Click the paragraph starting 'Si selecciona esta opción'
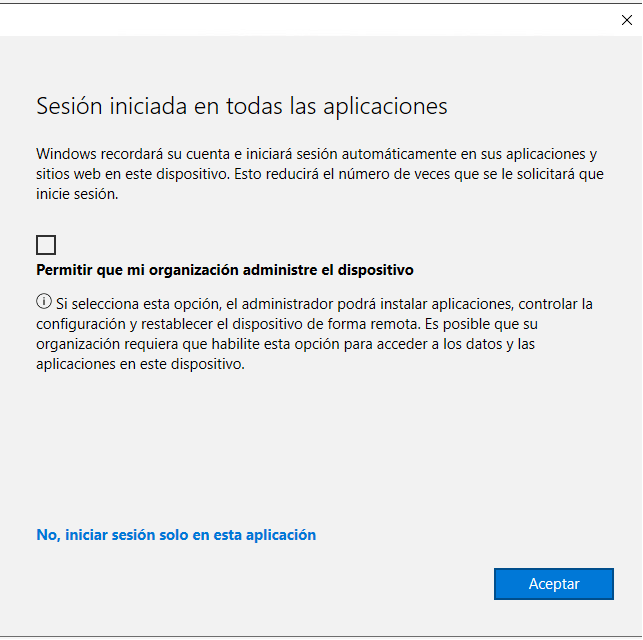The image size is (643, 640). (x=314, y=334)
